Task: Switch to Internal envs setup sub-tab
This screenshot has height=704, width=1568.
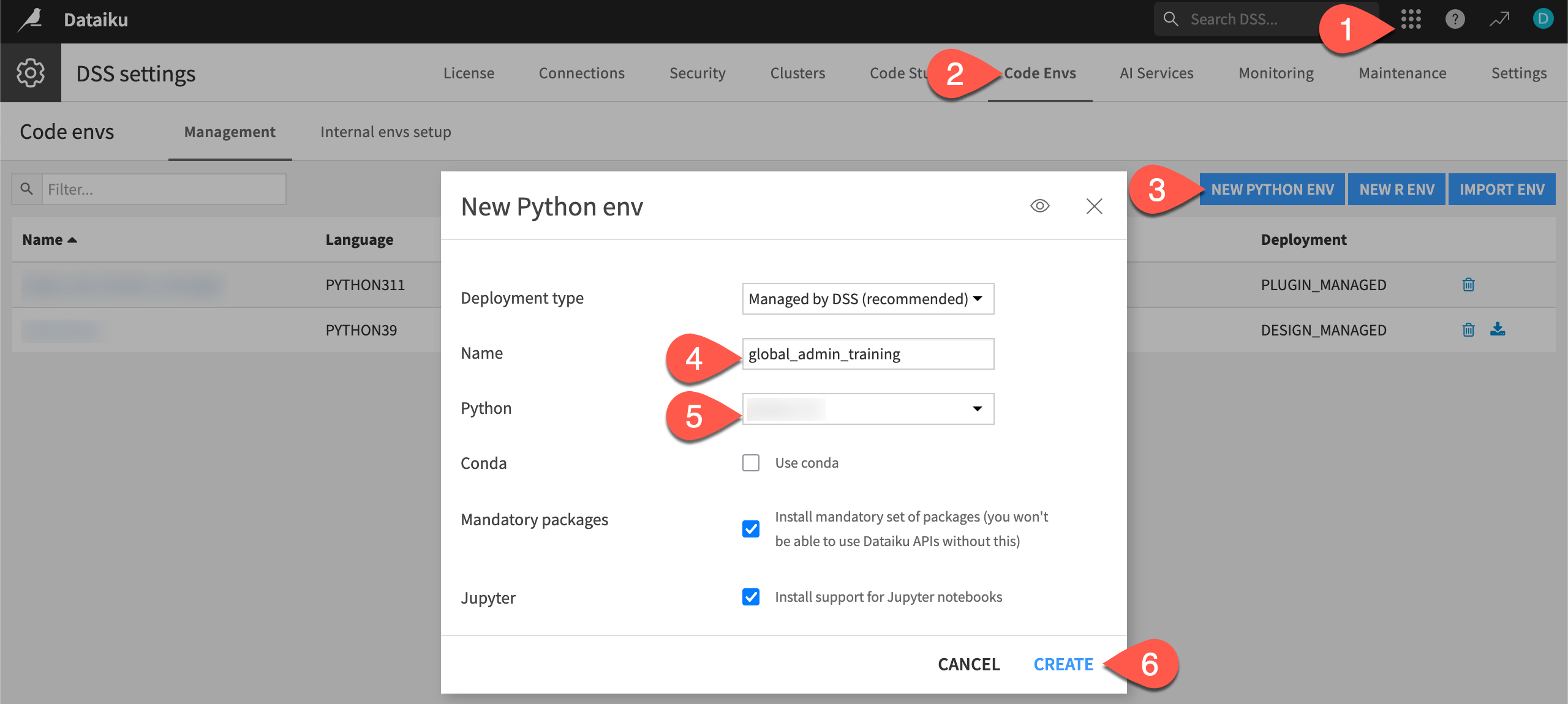Action: (x=385, y=132)
